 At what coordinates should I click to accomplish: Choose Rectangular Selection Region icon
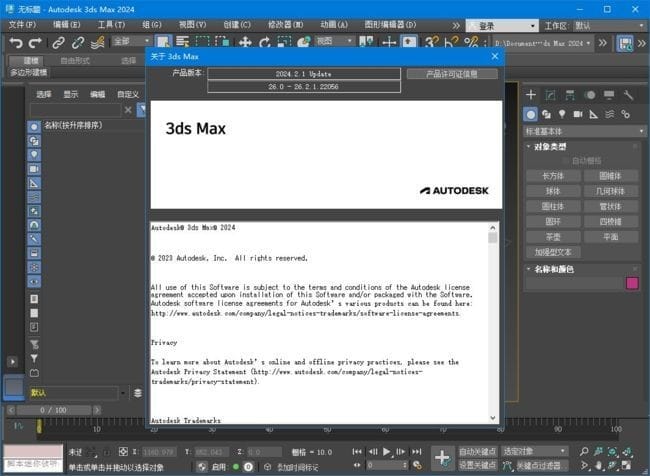tap(202, 42)
